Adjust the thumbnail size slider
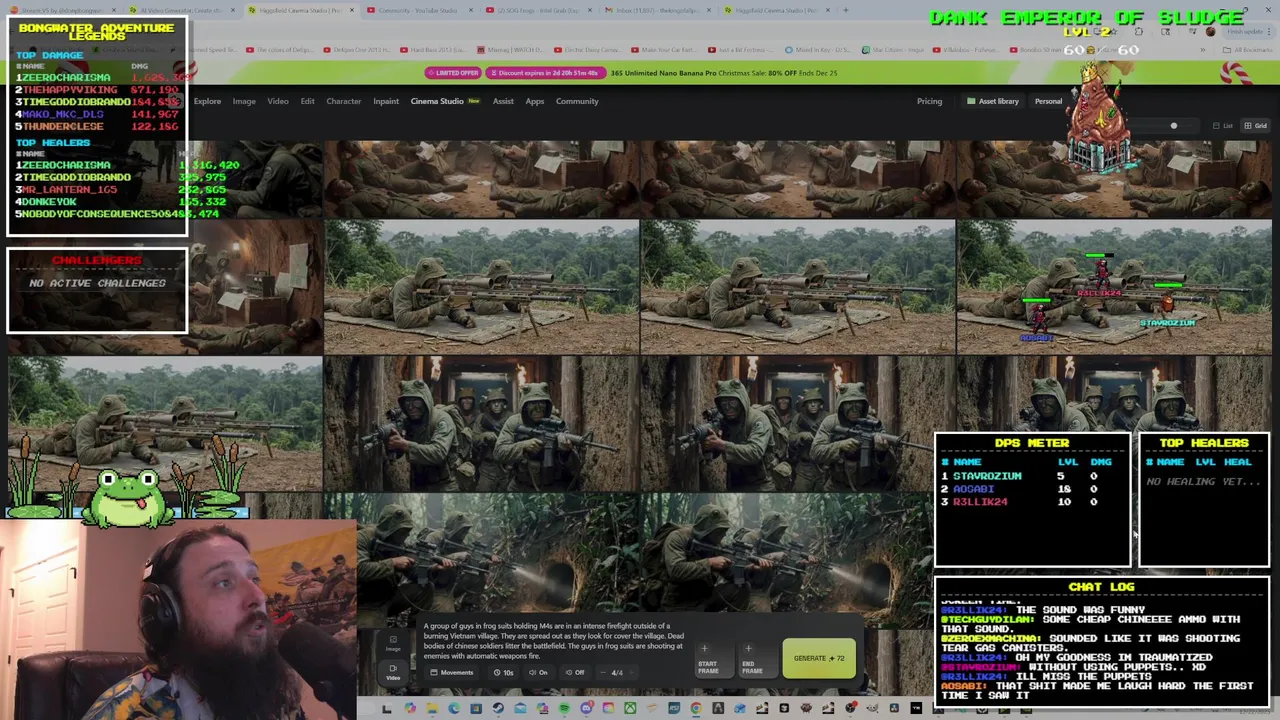This screenshot has width=1280, height=720. pyautogui.click(x=1173, y=126)
